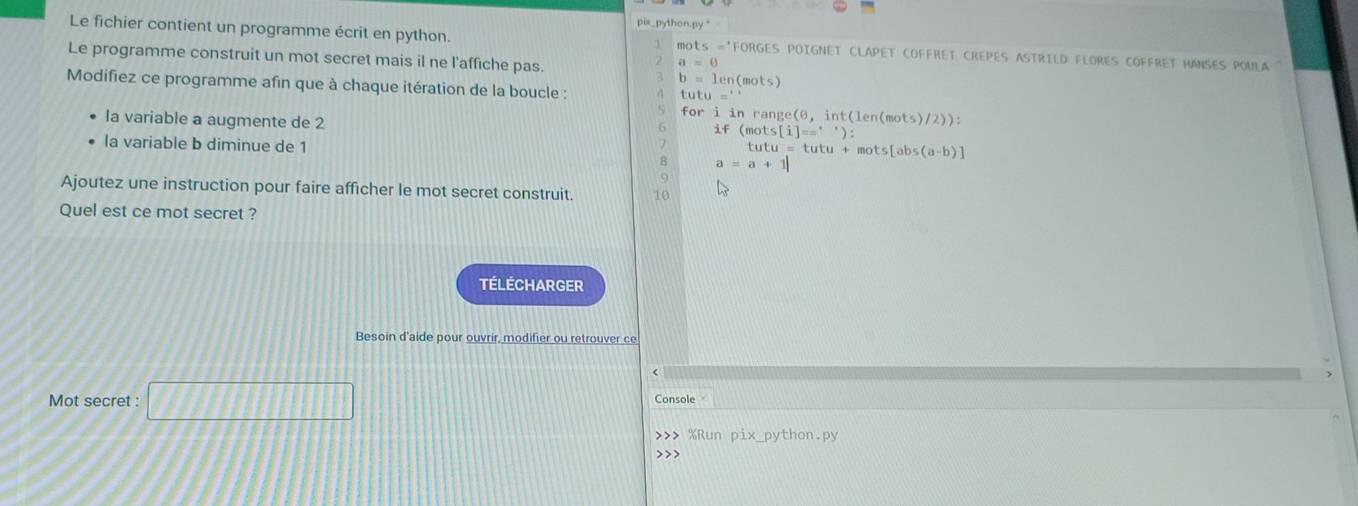Image resolution: width=1358 pixels, height=506 pixels.
Task: Click the console vertical scrollbar up arrow
Action: click(1338, 417)
